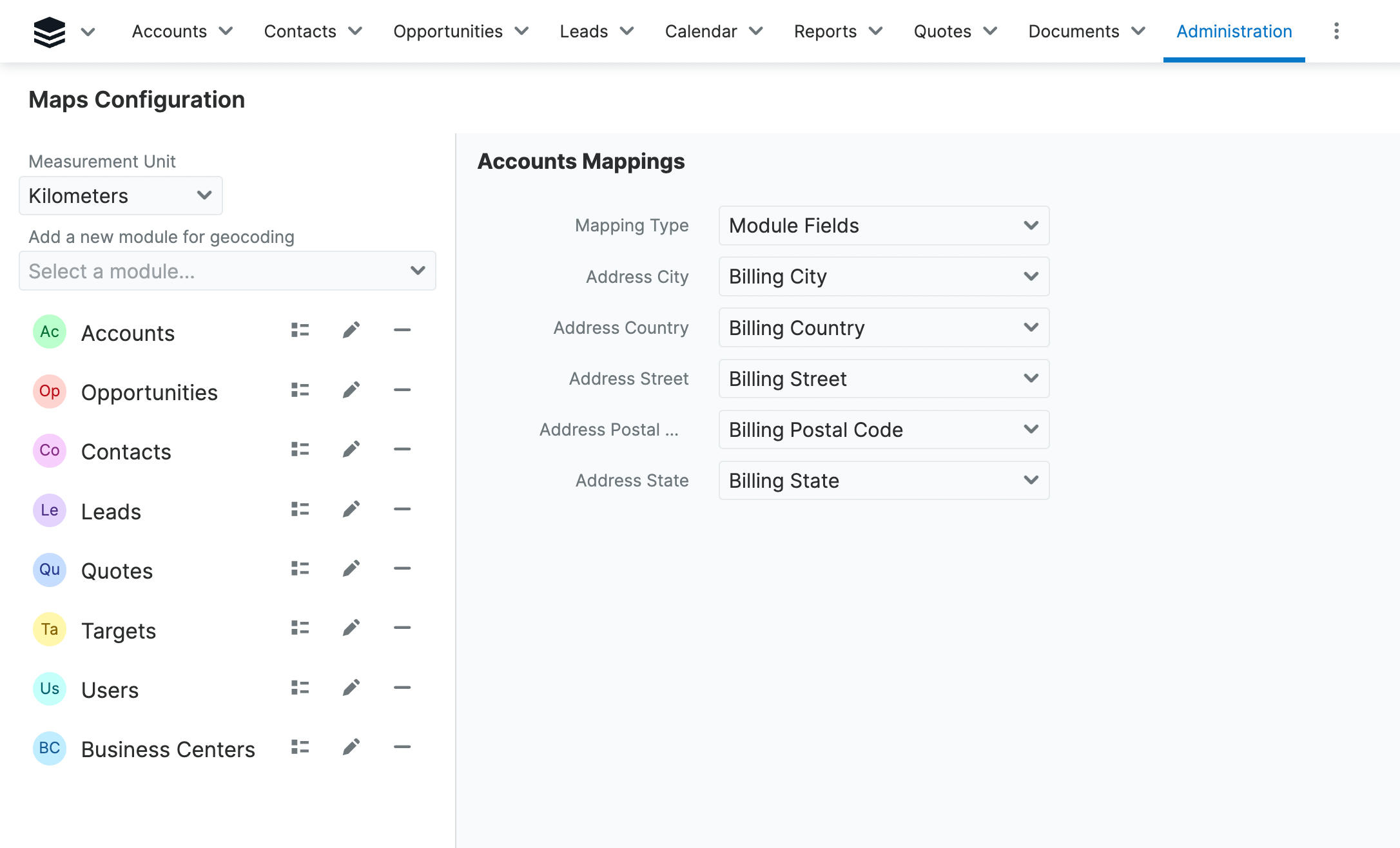Expand the Reports nav menu chevron
The height and width of the screenshot is (848, 1400).
click(x=875, y=31)
